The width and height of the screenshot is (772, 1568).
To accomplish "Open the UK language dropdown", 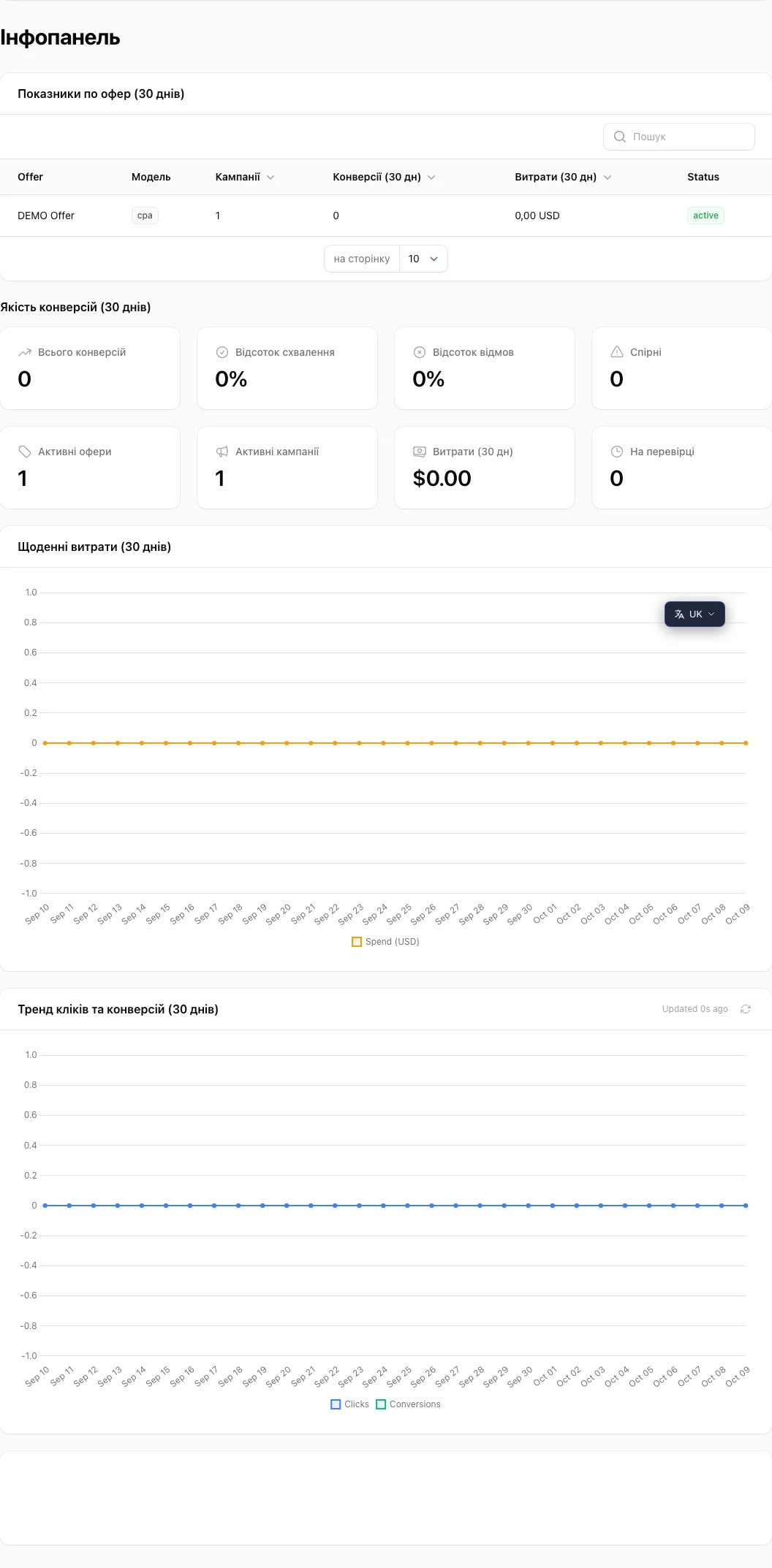I will click(695, 614).
